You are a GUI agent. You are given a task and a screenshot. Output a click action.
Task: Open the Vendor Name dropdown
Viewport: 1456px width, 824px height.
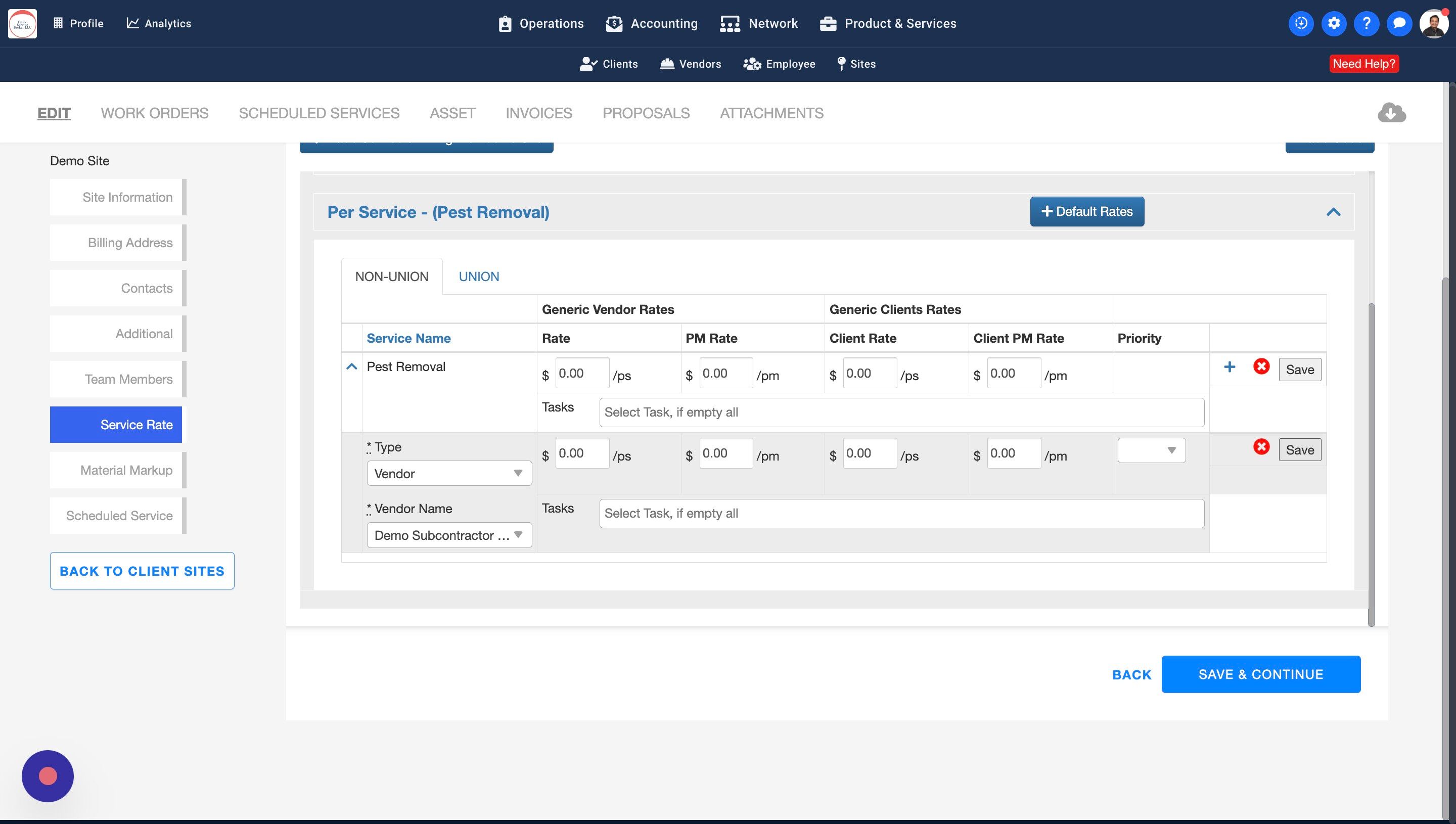point(449,535)
